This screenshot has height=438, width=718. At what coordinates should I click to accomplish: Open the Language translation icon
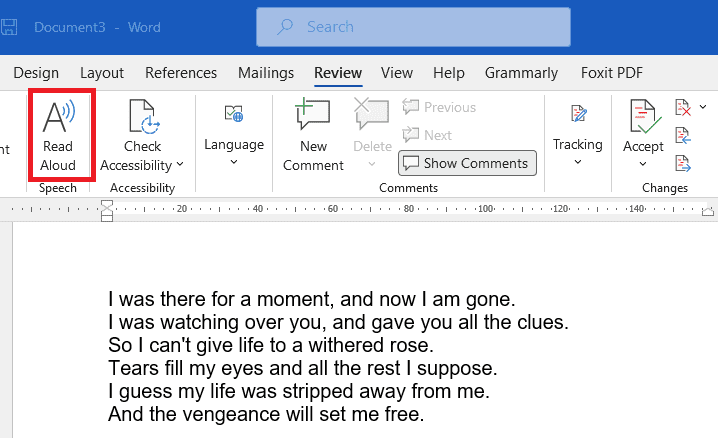click(x=234, y=114)
